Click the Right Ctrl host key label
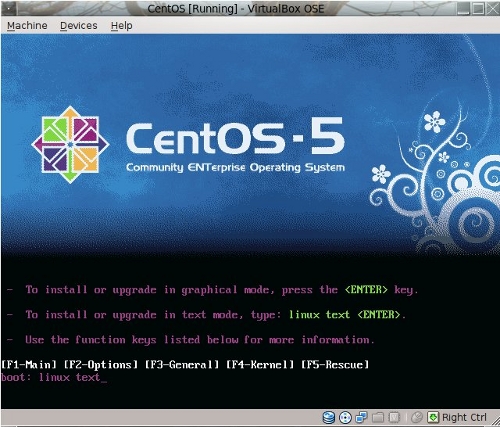Image resolution: width=500 pixels, height=427 pixels. tap(464, 417)
